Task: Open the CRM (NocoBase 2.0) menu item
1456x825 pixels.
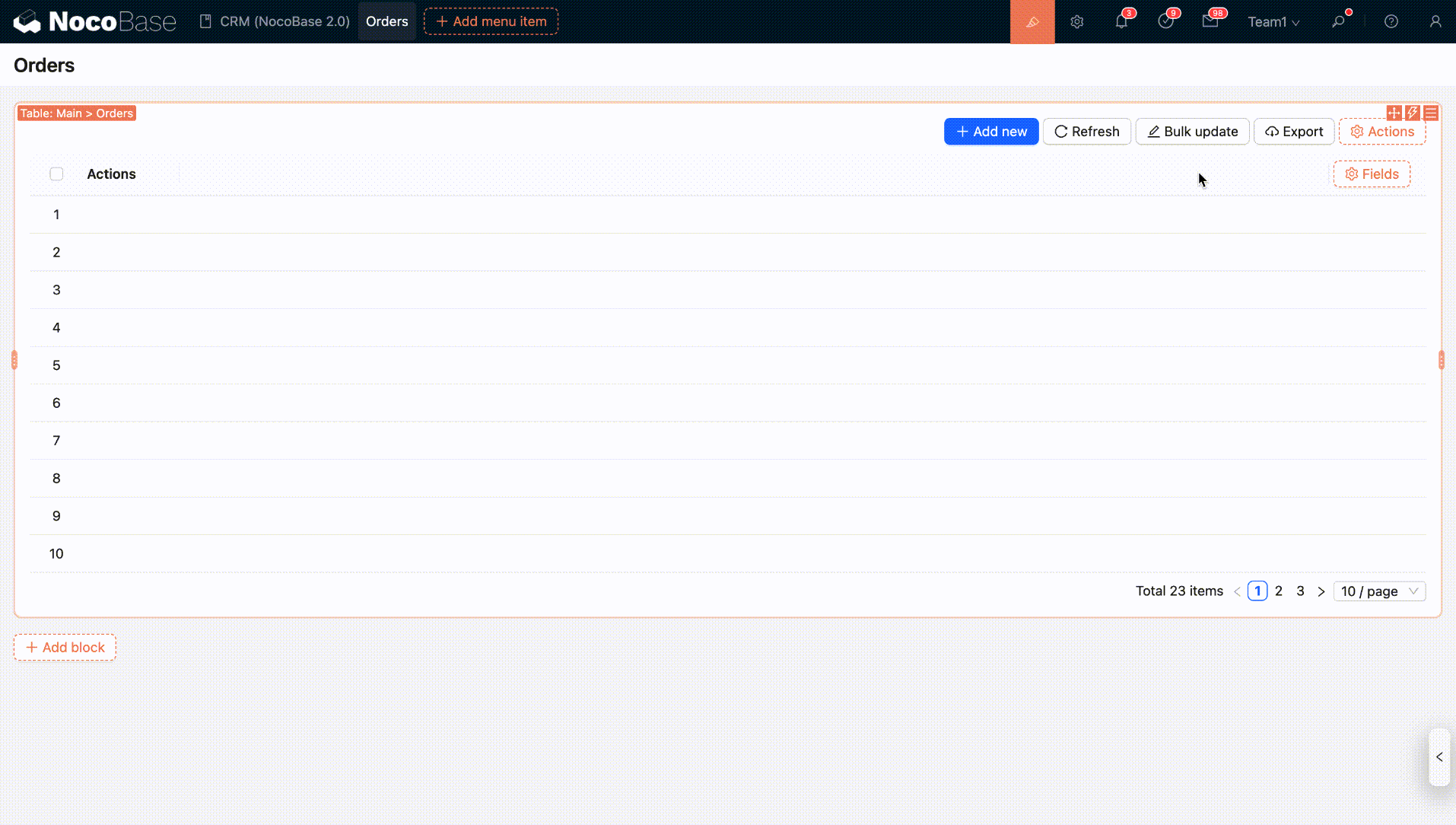Action: coord(275,21)
